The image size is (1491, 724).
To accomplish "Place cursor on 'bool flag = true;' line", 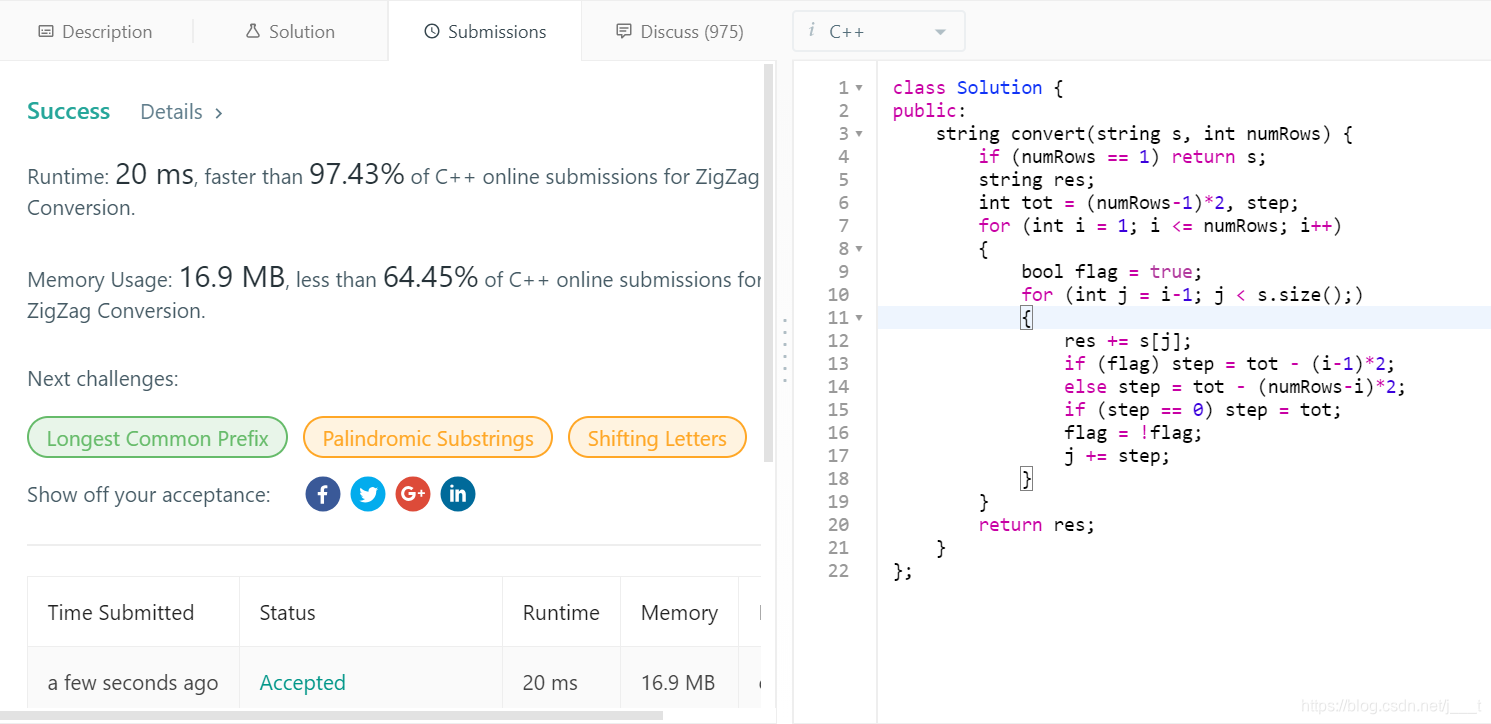I will 1112,272.
